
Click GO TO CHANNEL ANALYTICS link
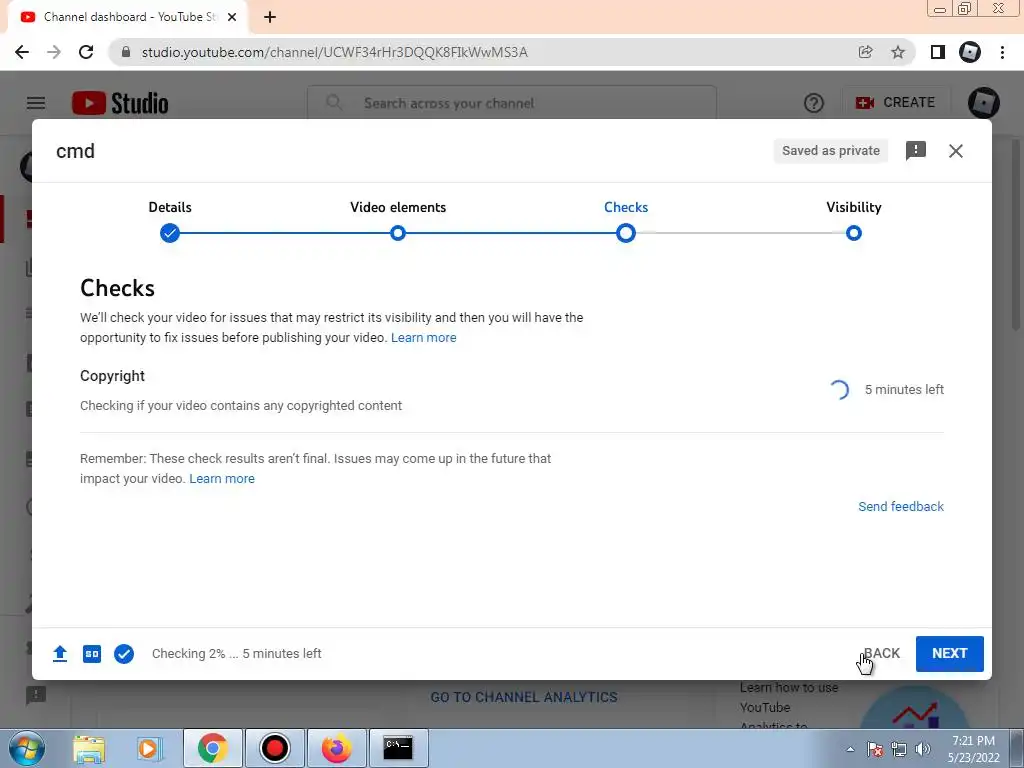524,697
